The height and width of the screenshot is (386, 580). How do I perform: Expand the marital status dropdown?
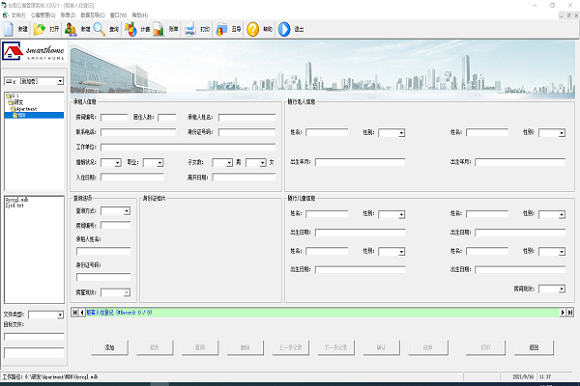coord(118,163)
